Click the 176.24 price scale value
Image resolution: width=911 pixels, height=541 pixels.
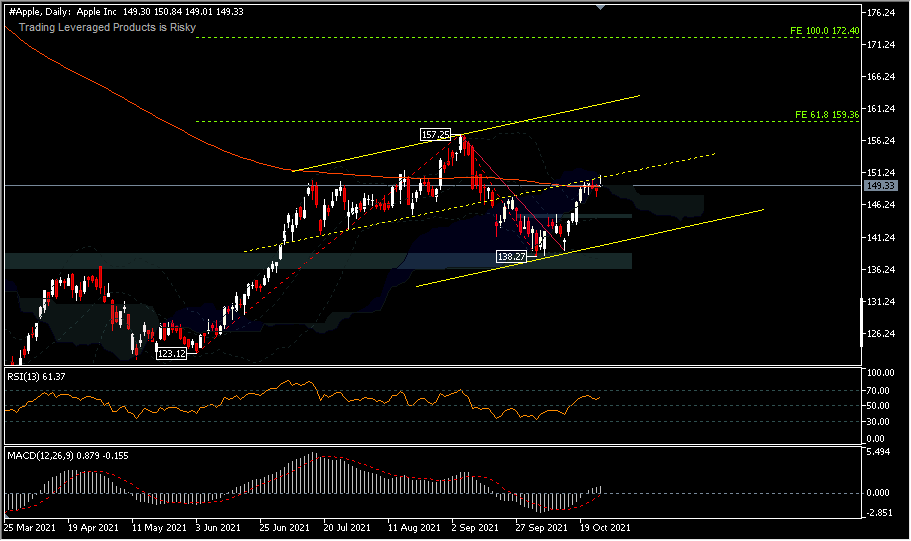880,13
